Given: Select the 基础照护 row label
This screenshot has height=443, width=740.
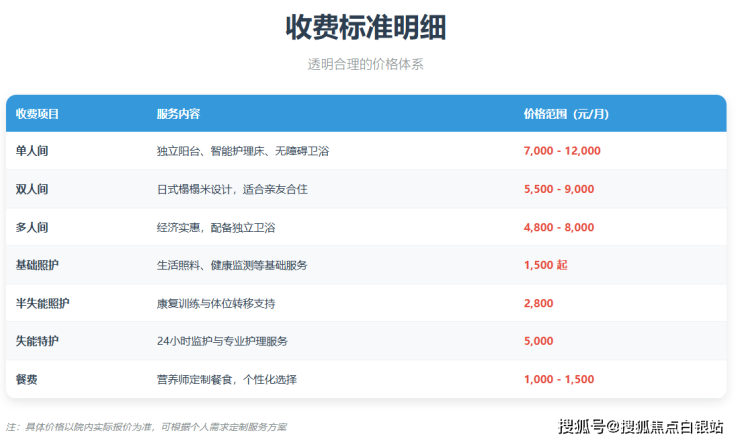Looking at the screenshot, I should click(37, 265).
